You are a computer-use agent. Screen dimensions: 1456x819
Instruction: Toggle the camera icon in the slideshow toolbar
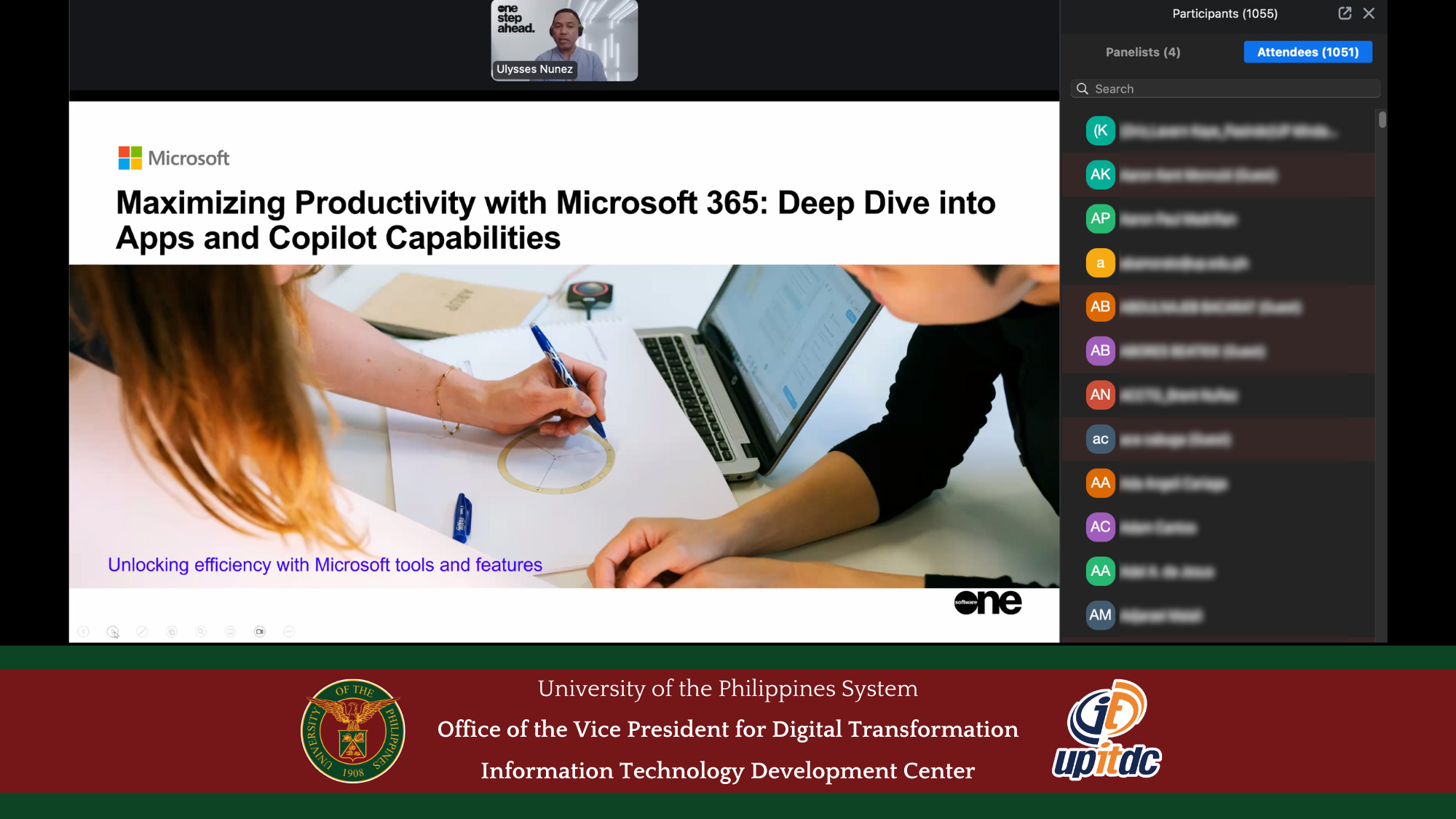[x=260, y=632]
